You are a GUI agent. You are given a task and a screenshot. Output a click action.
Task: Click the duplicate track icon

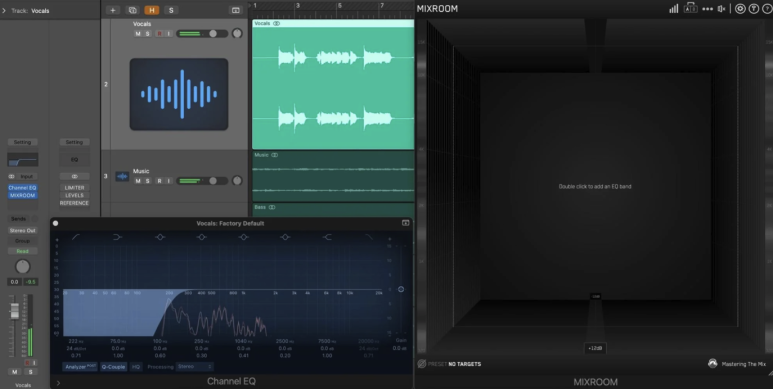point(133,10)
